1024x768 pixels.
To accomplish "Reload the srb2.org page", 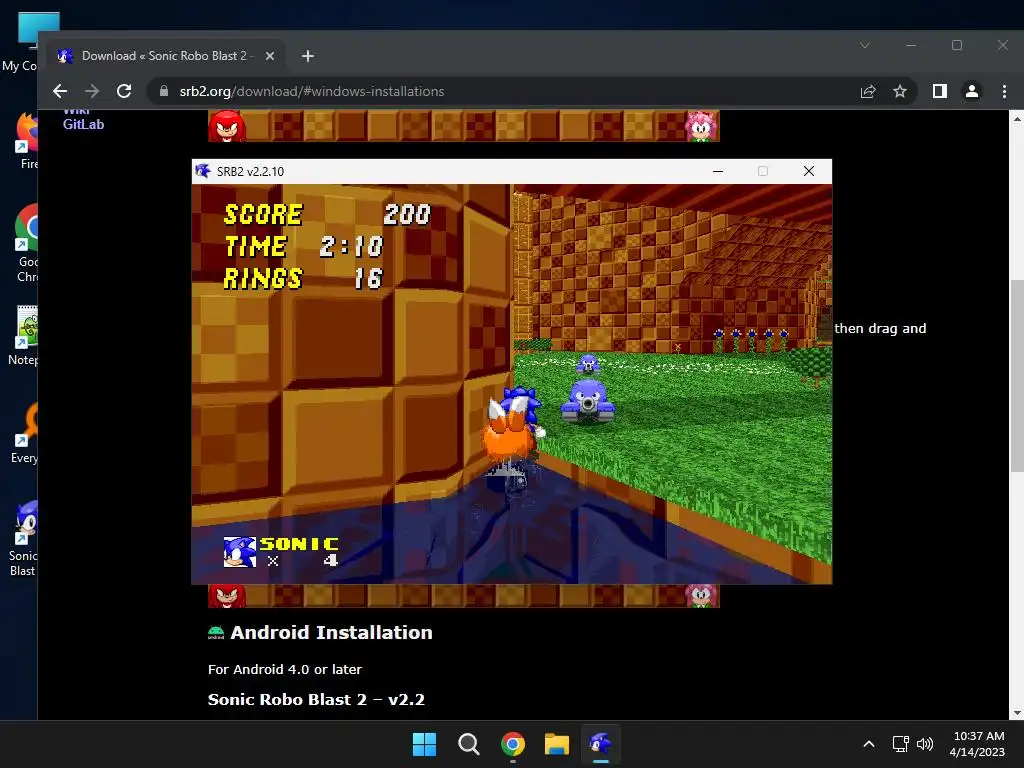I will pos(124,91).
